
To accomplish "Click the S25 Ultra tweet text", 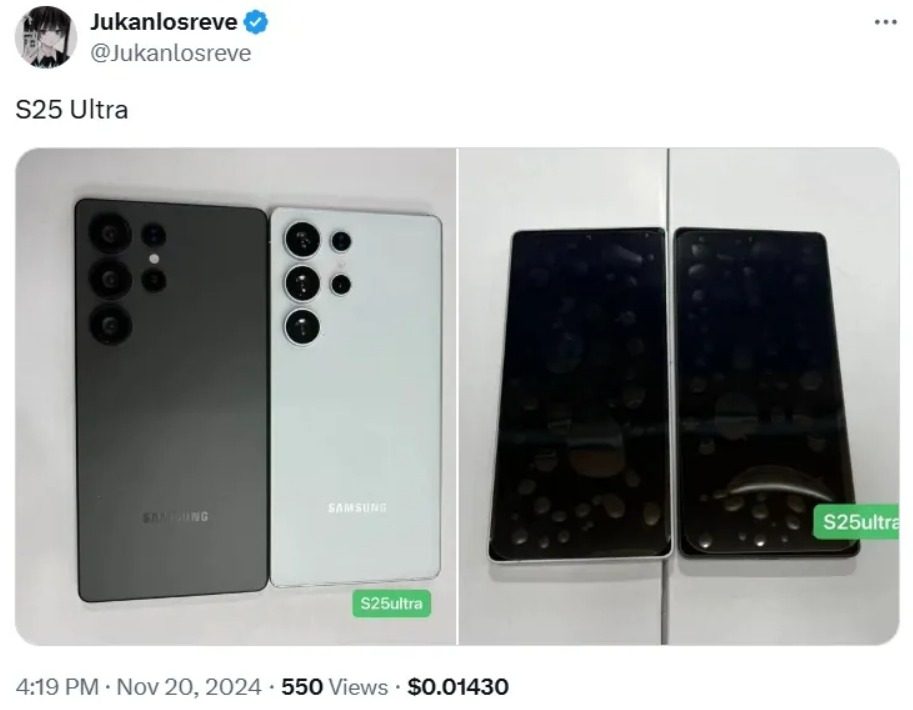I will click(x=72, y=109).
